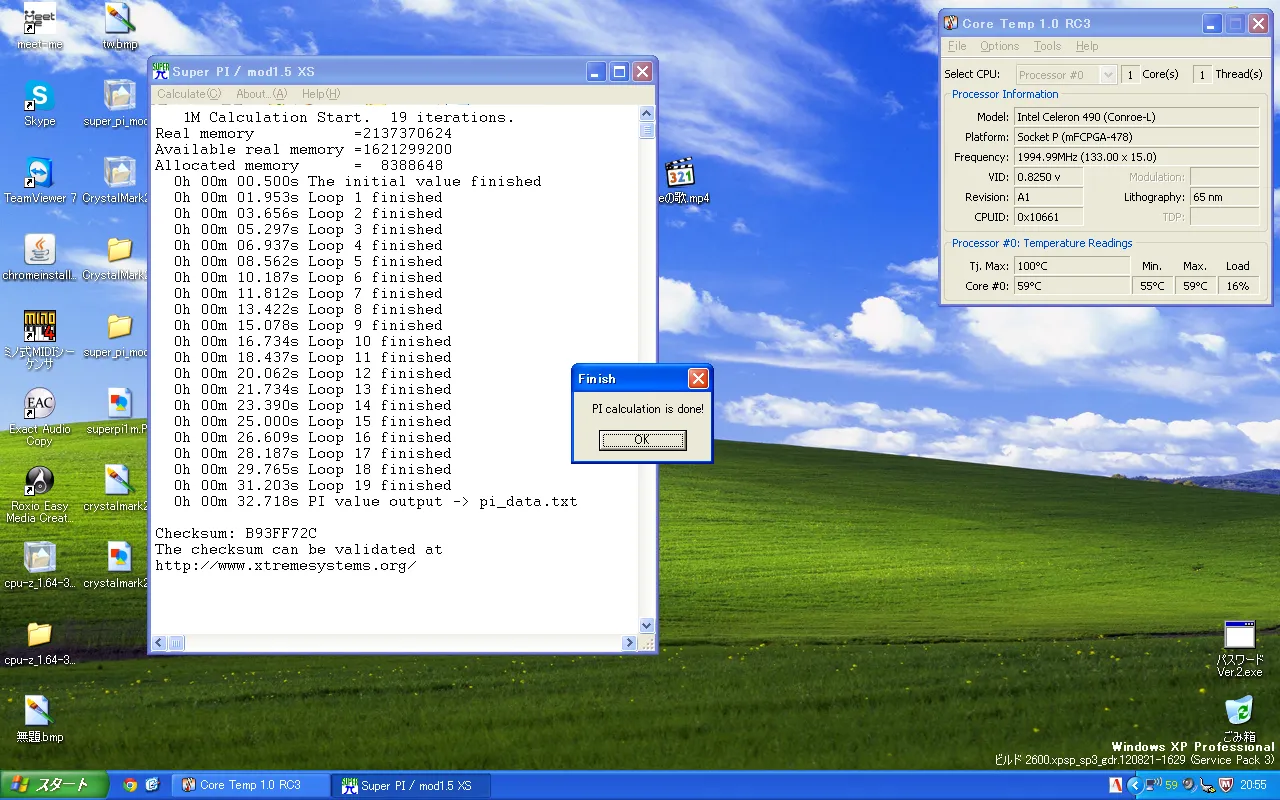Select the パスワード Ver.2.exe desktop icon
The width and height of the screenshot is (1280, 800).
[1239, 636]
